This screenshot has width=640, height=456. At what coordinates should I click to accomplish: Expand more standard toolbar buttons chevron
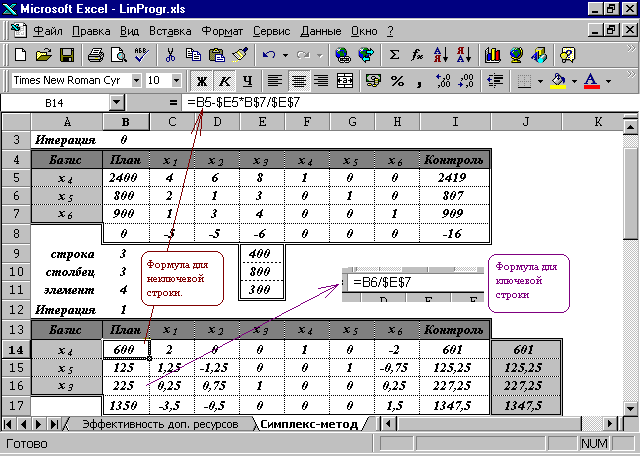click(631, 49)
